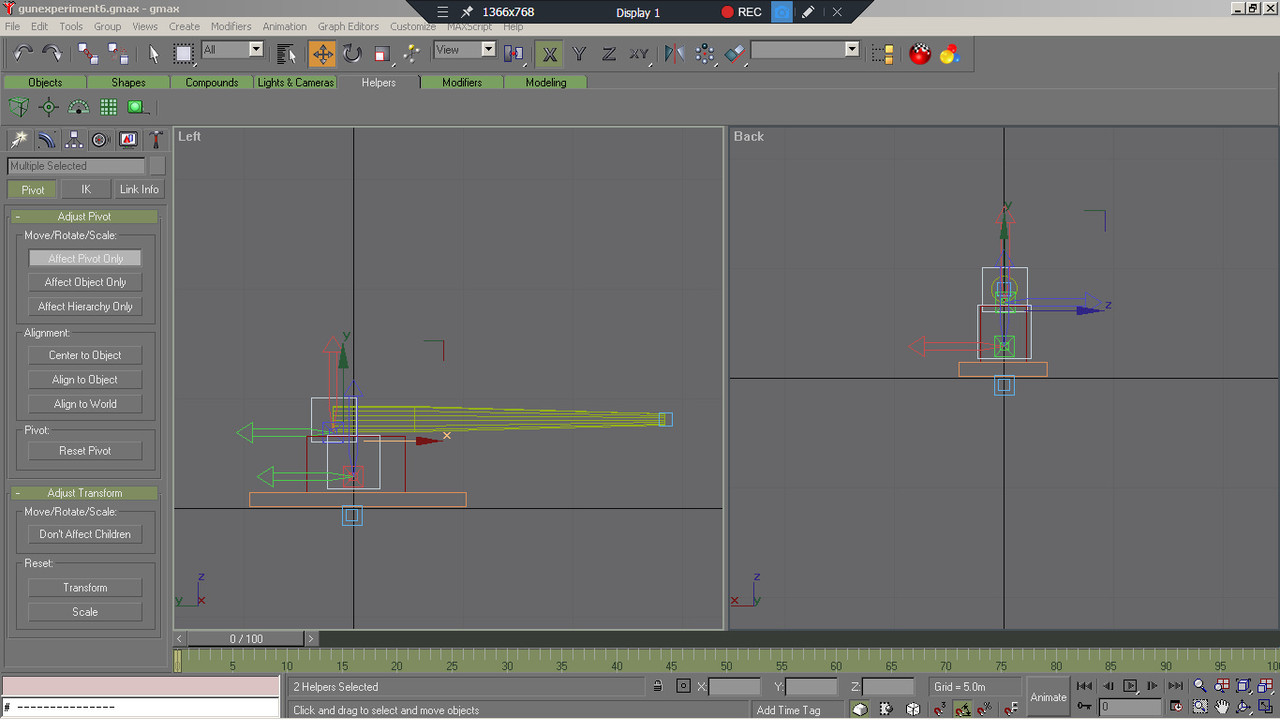The height and width of the screenshot is (720, 1280).
Task: Select the Dummy helper box icon
Action: tap(18, 107)
